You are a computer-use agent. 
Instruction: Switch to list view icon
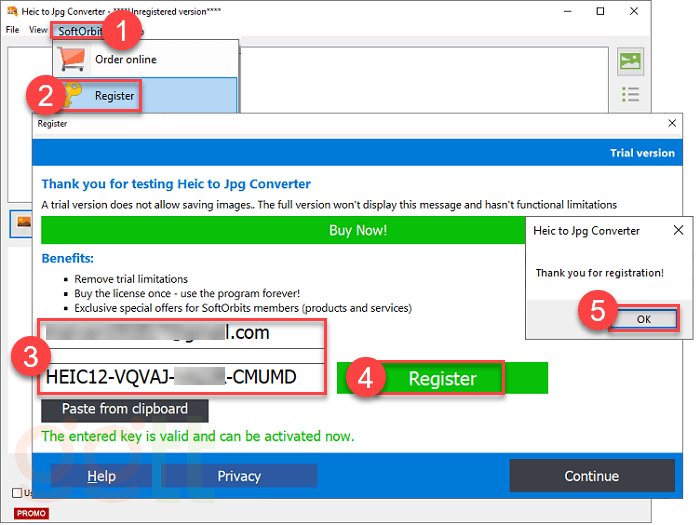click(x=630, y=94)
